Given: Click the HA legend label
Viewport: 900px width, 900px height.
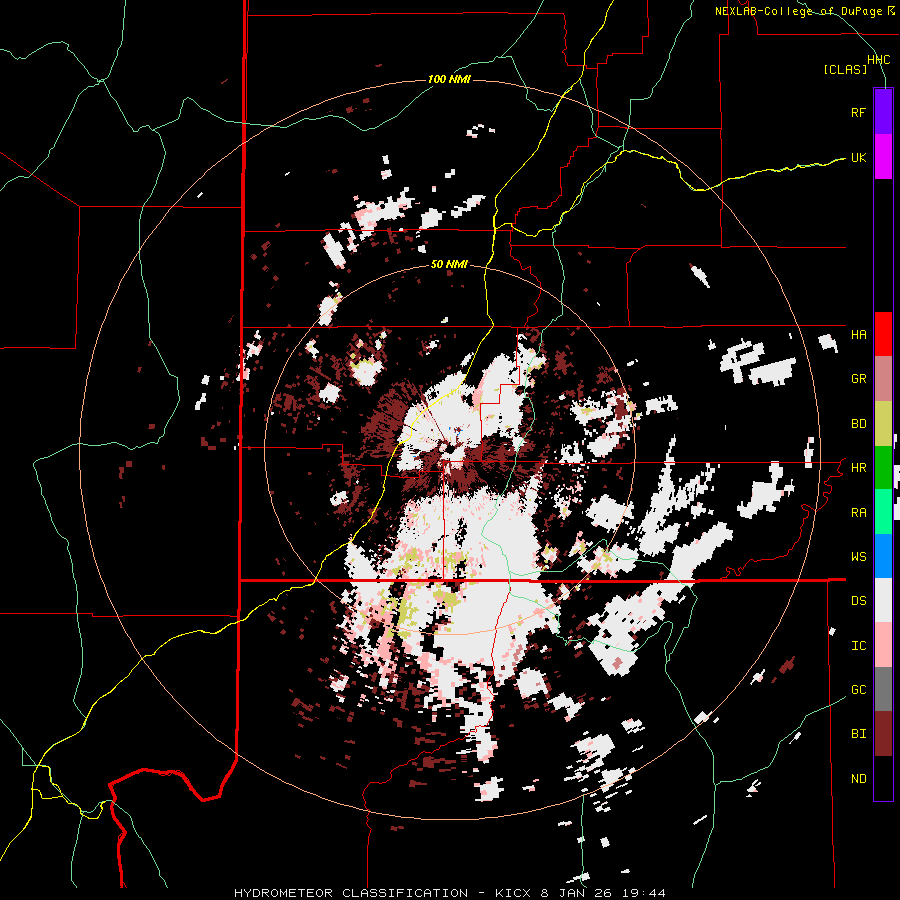Looking at the screenshot, I should [858, 335].
